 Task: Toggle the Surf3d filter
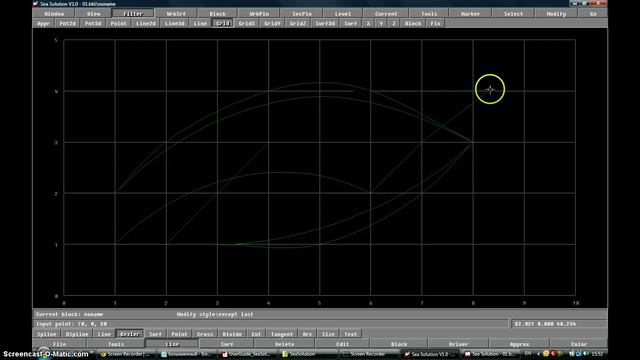pos(325,23)
